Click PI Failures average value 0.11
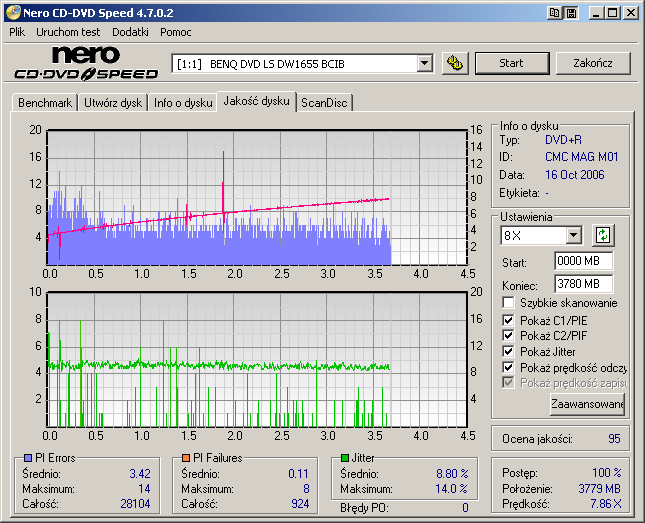This screenshot has height=523, width=645. point(298,474)
